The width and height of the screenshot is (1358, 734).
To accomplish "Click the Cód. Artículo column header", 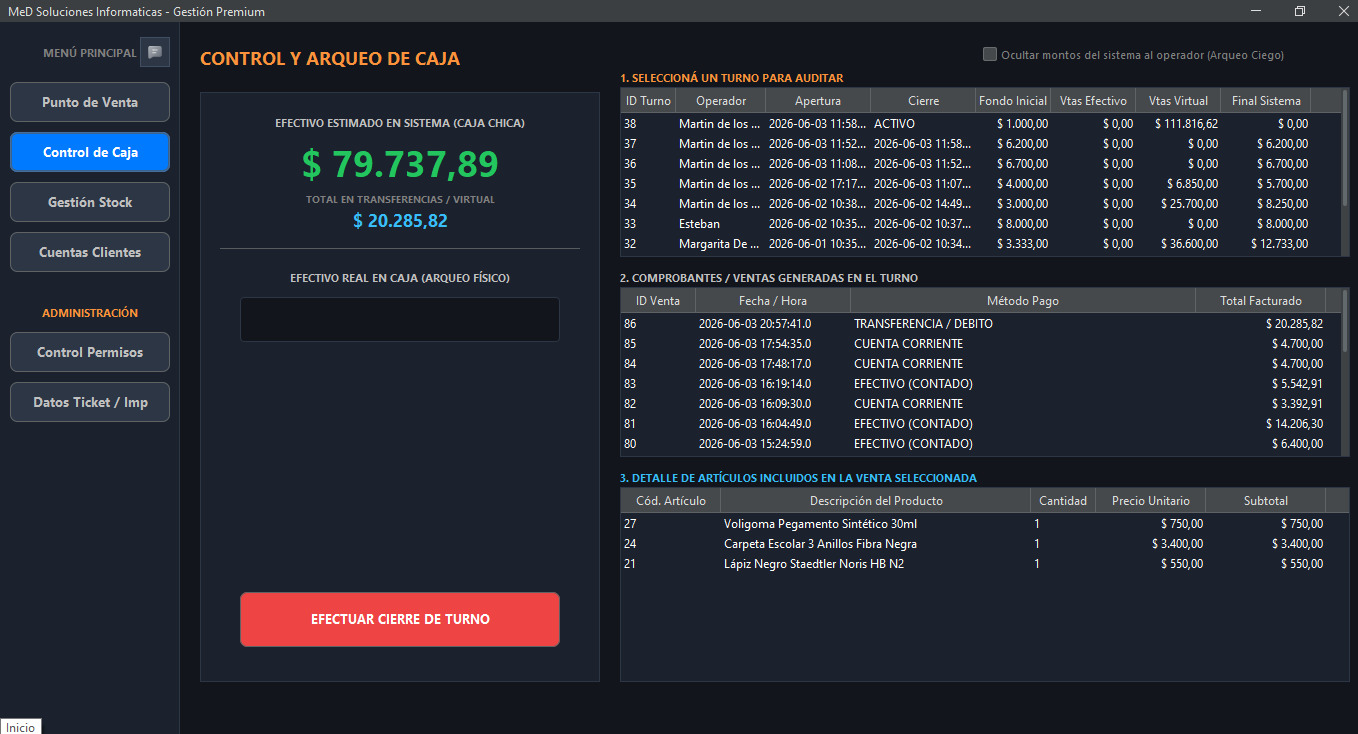I will (x=671, y=501).
